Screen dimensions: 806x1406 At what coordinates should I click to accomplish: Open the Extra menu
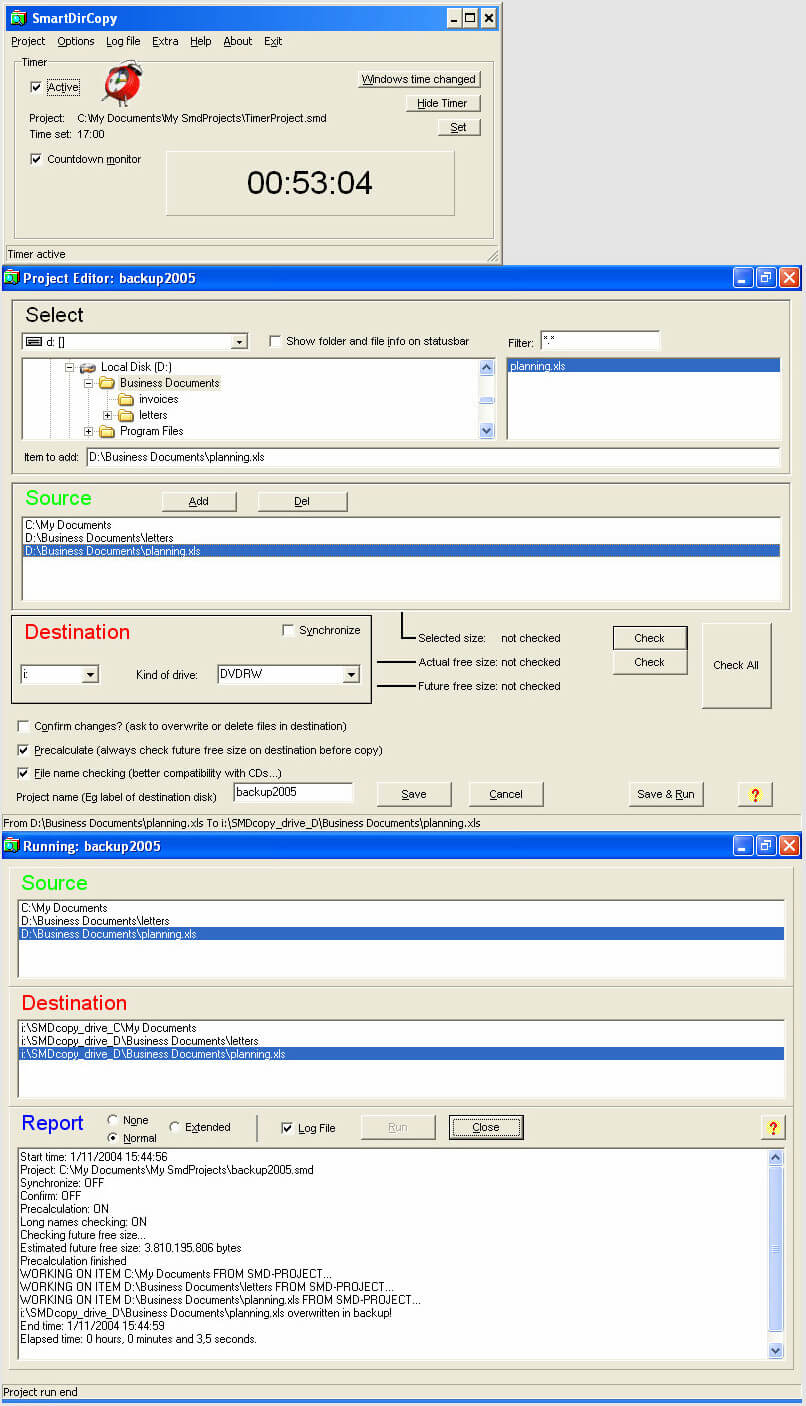[x=165, y=41]
